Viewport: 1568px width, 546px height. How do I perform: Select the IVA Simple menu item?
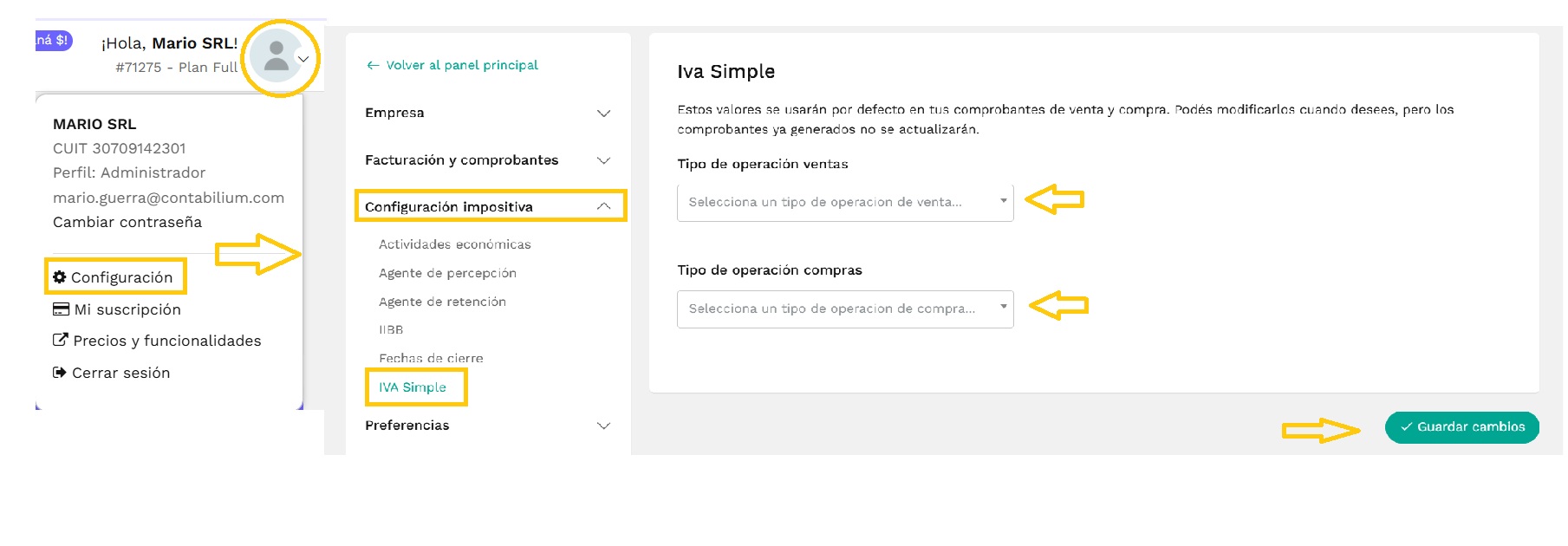(x=413, y=387)
